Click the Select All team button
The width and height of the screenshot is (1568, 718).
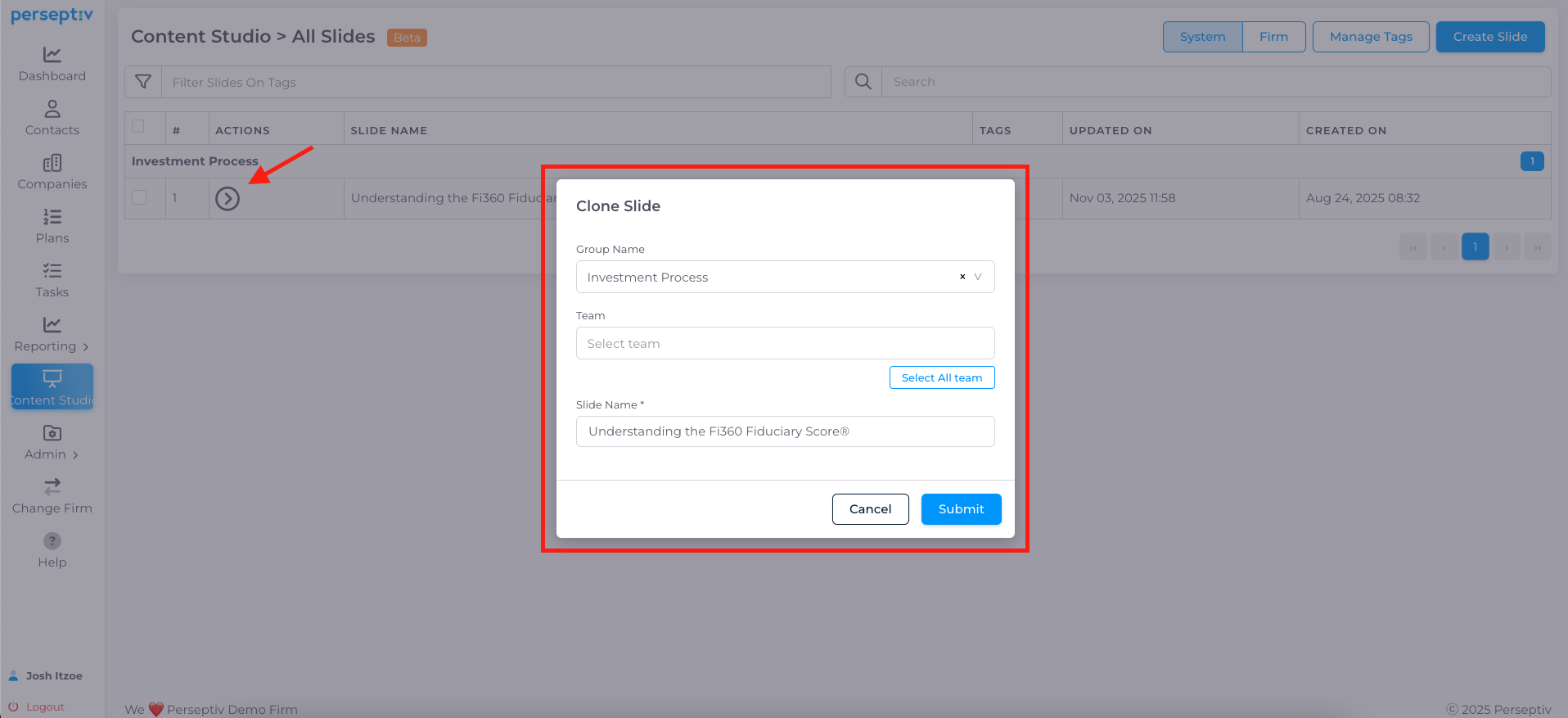point(942,377)
